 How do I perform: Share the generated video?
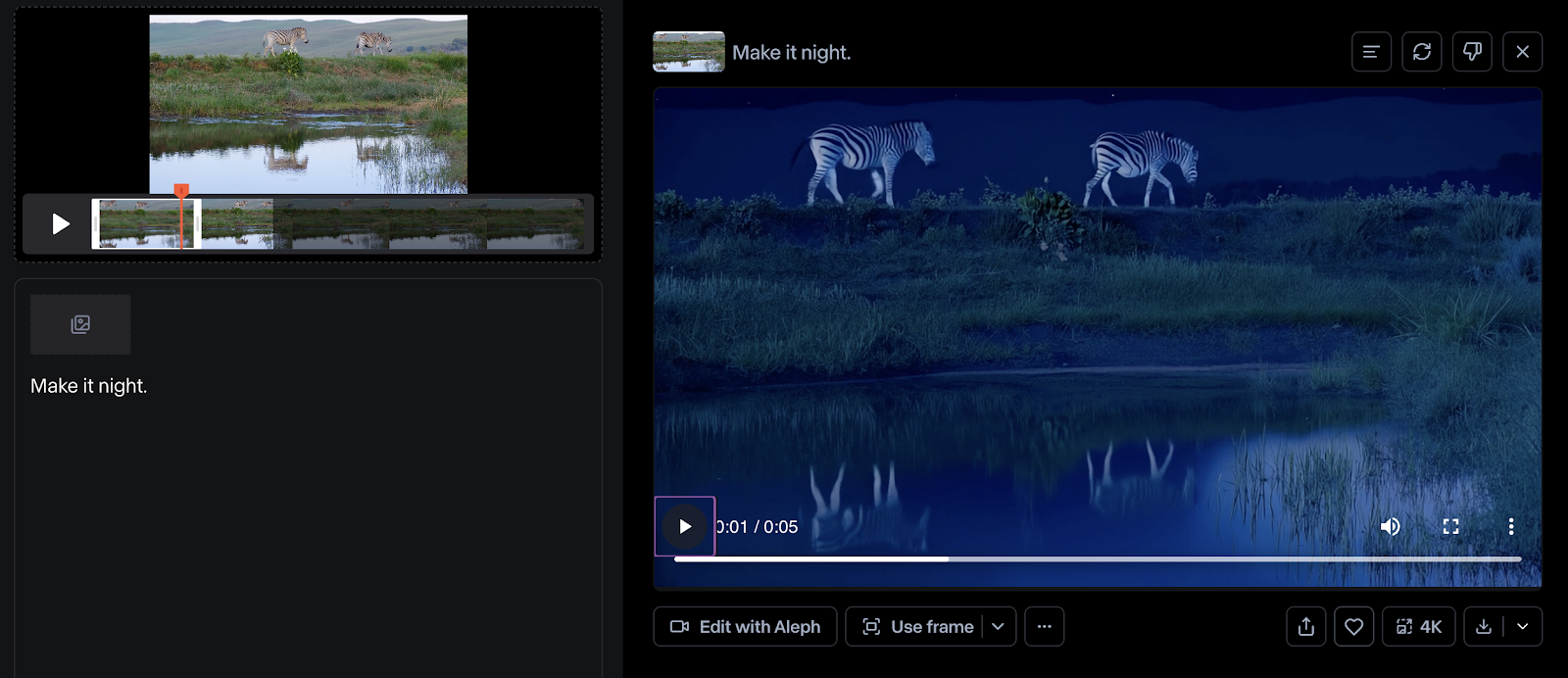pyautogui.click(x=1306, y=627)
